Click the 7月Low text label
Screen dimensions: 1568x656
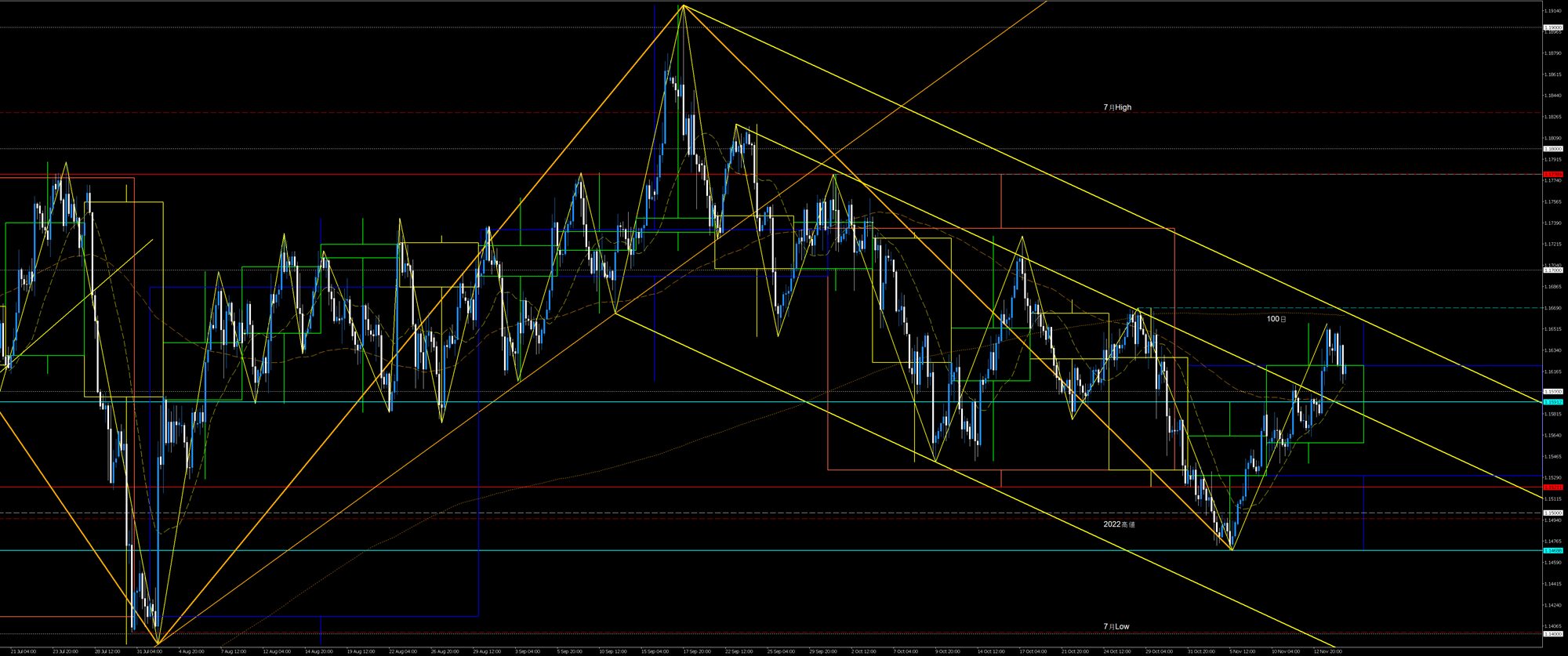click(x=1116, y=626)
